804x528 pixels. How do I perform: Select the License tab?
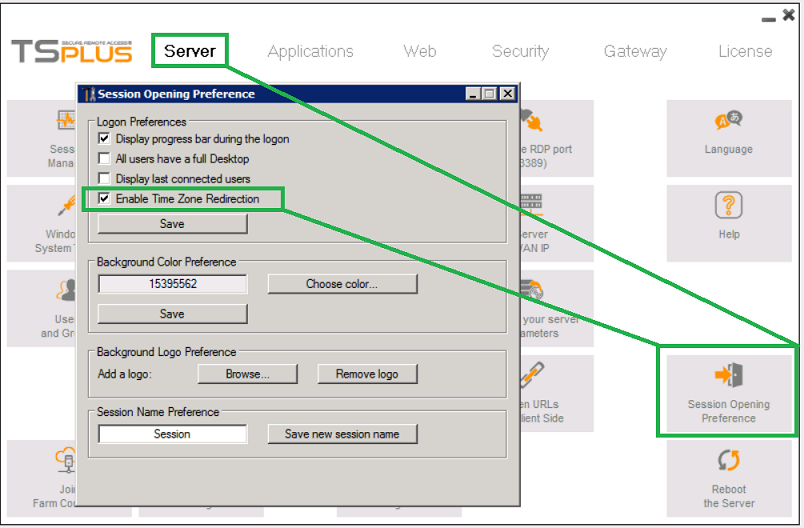(745, 51)
